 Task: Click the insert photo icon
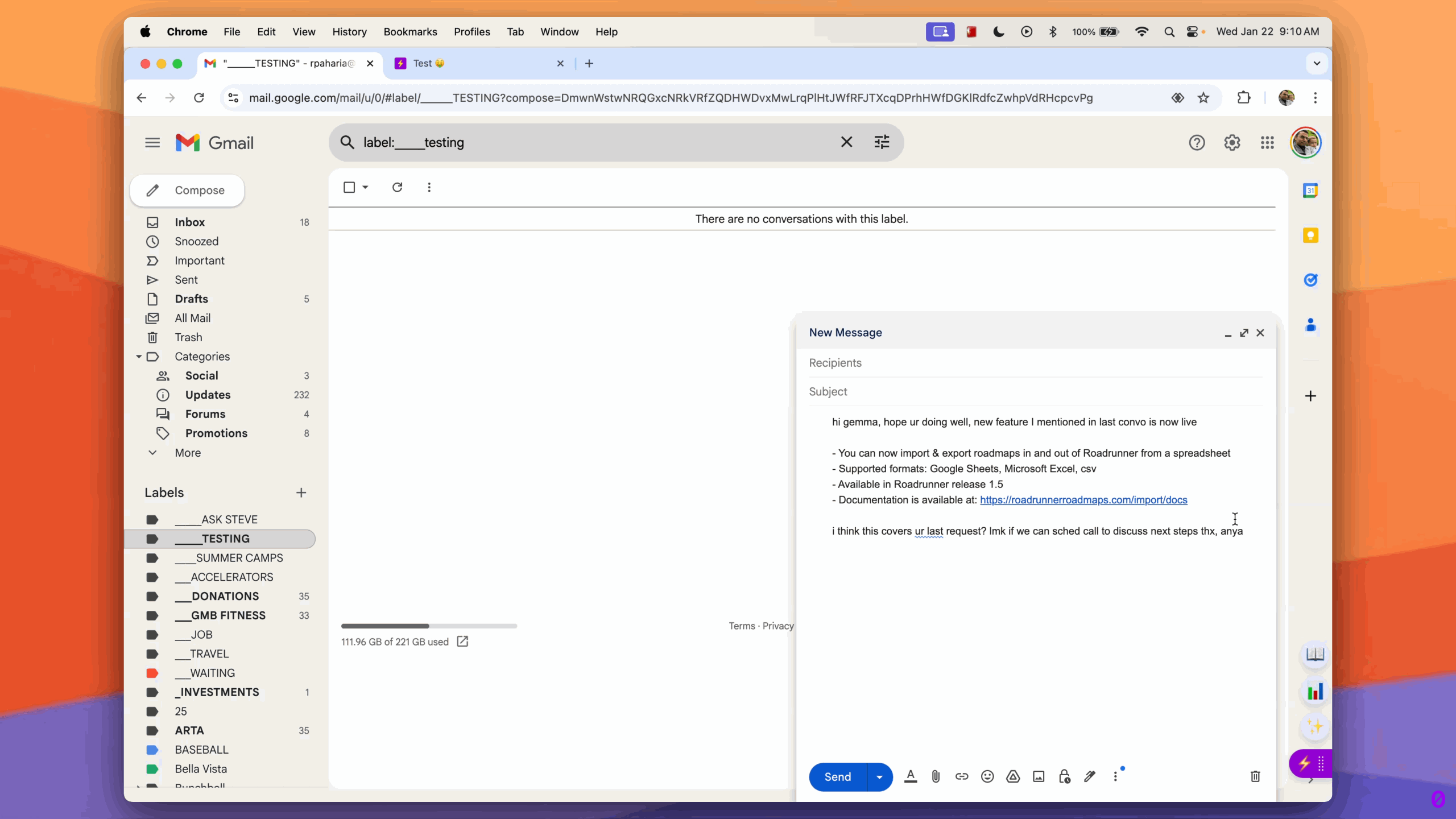click(1039, 776)
